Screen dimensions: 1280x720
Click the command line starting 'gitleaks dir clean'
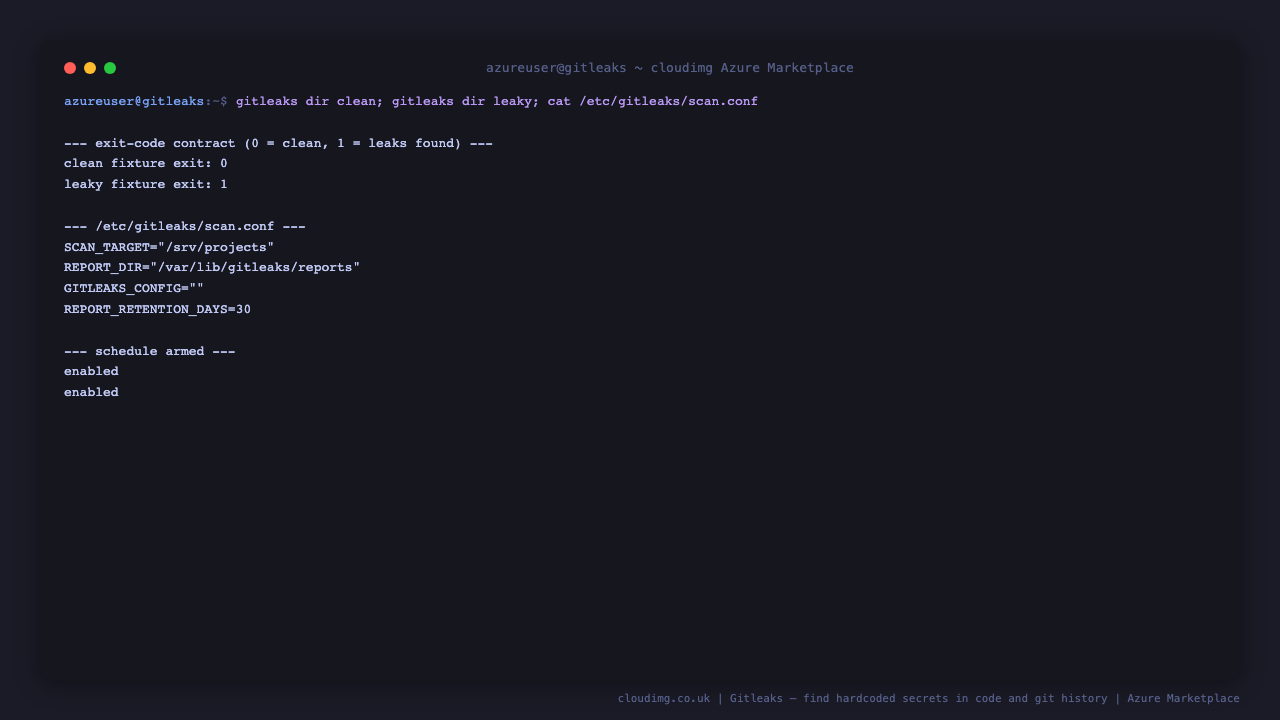click(x=497, y=101)
